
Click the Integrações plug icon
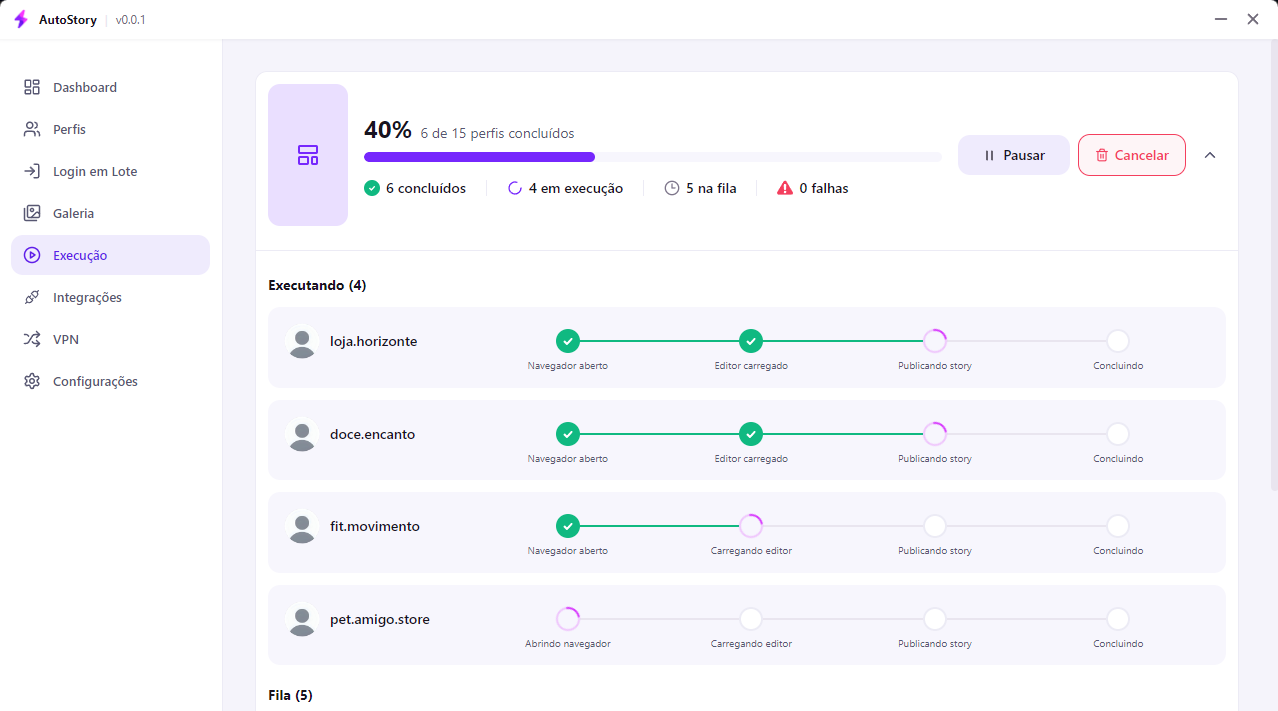pyautogui.click(x=32, y=297)
